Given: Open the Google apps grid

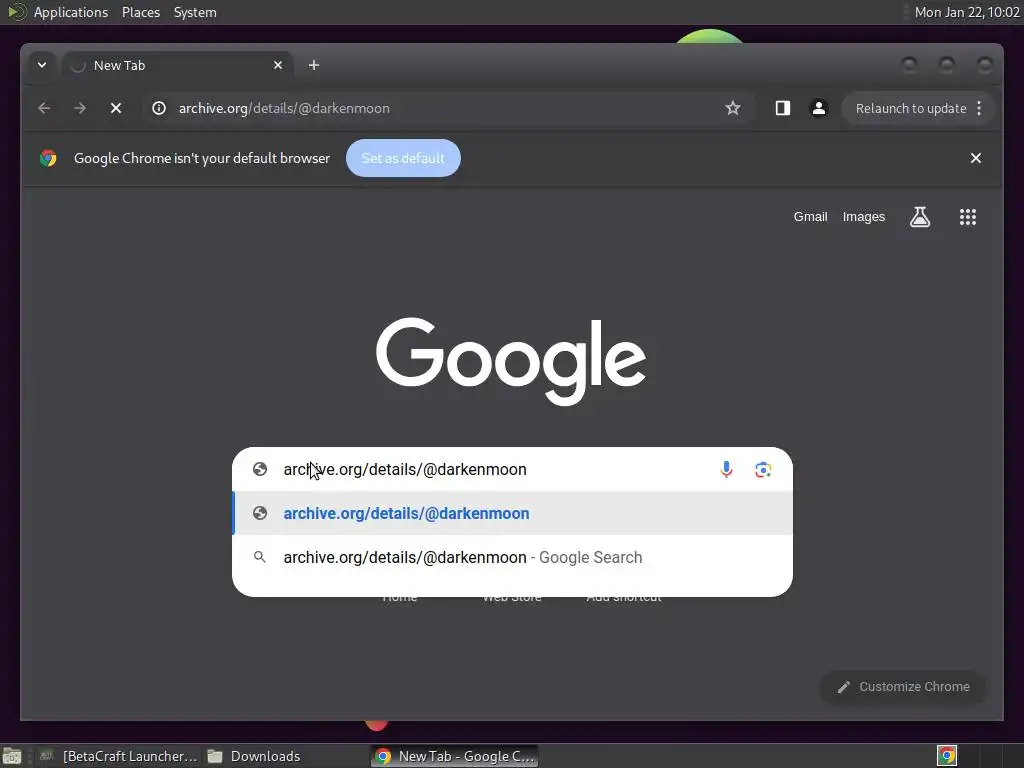Looking at the screenshot, I should [968, 217].
